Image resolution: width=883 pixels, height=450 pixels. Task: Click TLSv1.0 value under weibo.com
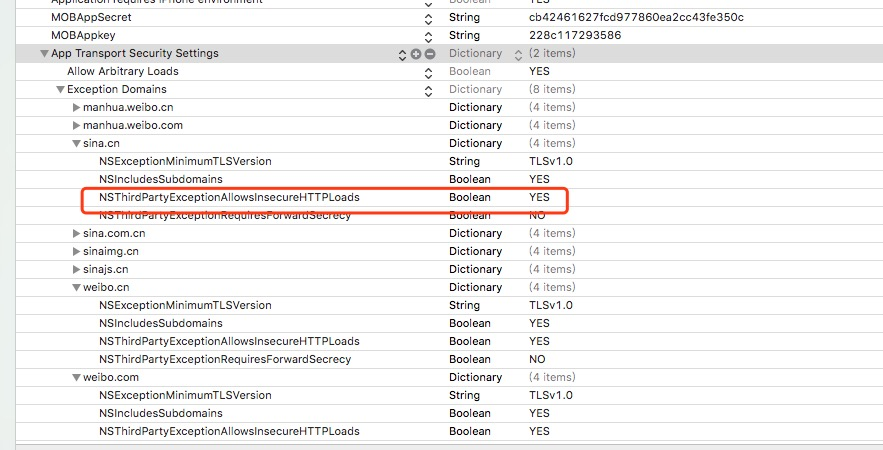point(550,396)
